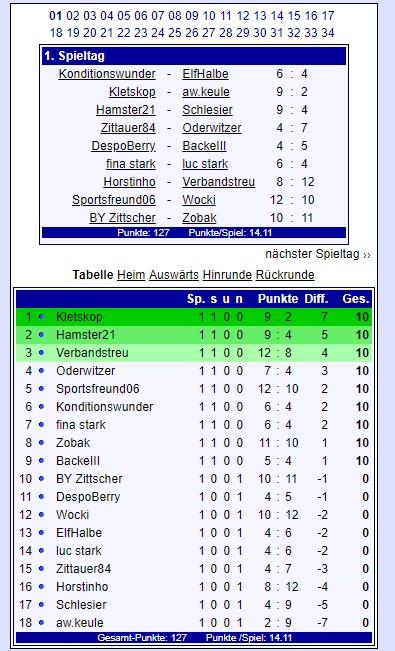
Task: Show the Rückrunde table
Action: click(285, 275)
